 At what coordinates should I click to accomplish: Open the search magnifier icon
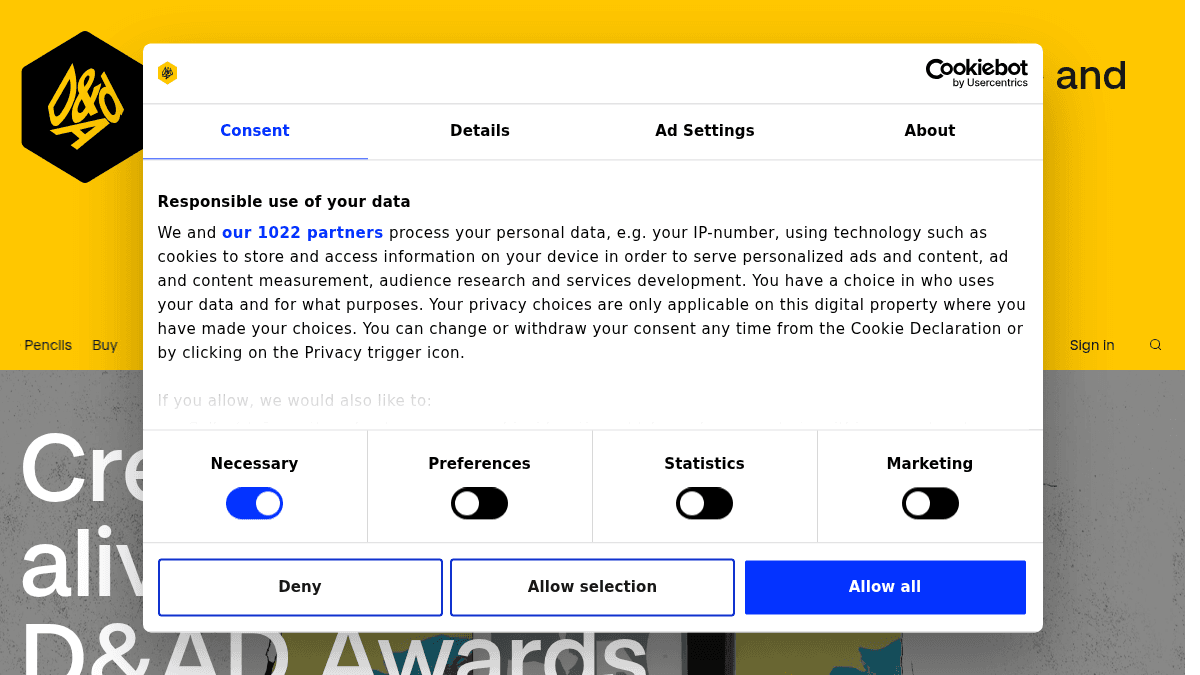(1155, 345)
